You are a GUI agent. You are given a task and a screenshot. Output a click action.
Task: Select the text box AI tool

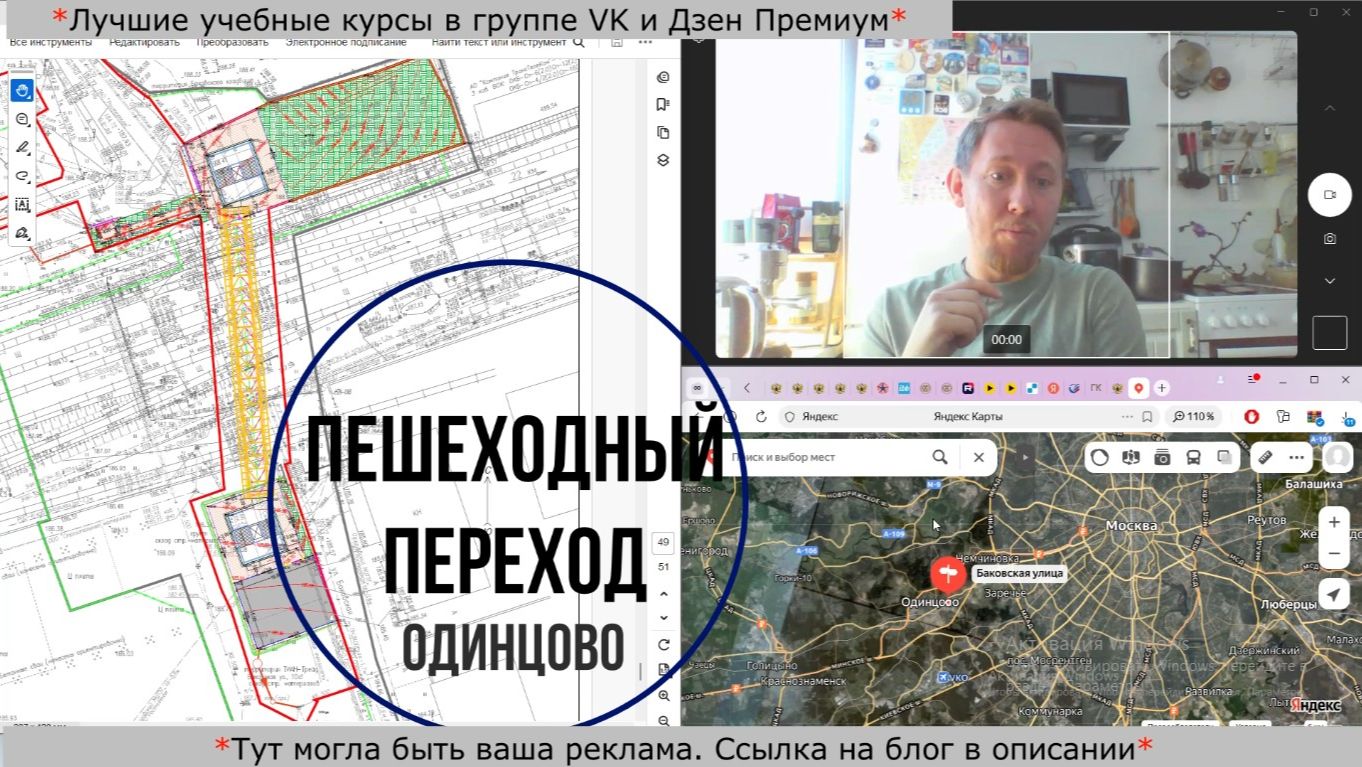(22, 204)
